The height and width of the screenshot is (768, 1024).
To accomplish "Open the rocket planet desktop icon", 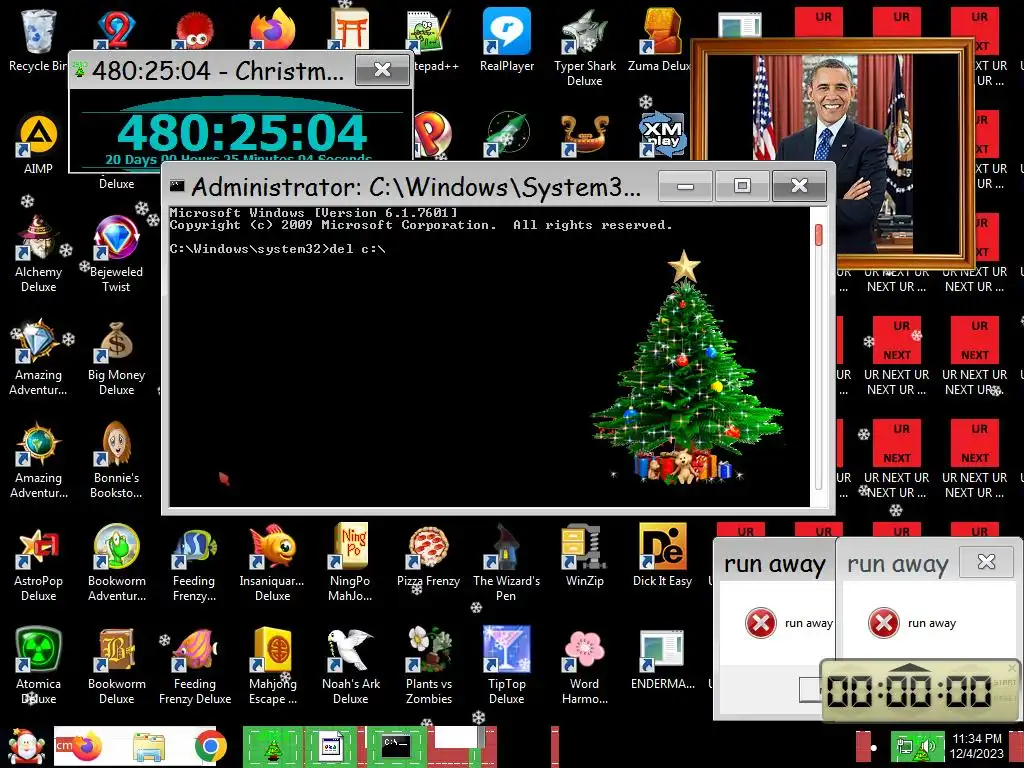I will pyautogui.click(x=506, y=135).
